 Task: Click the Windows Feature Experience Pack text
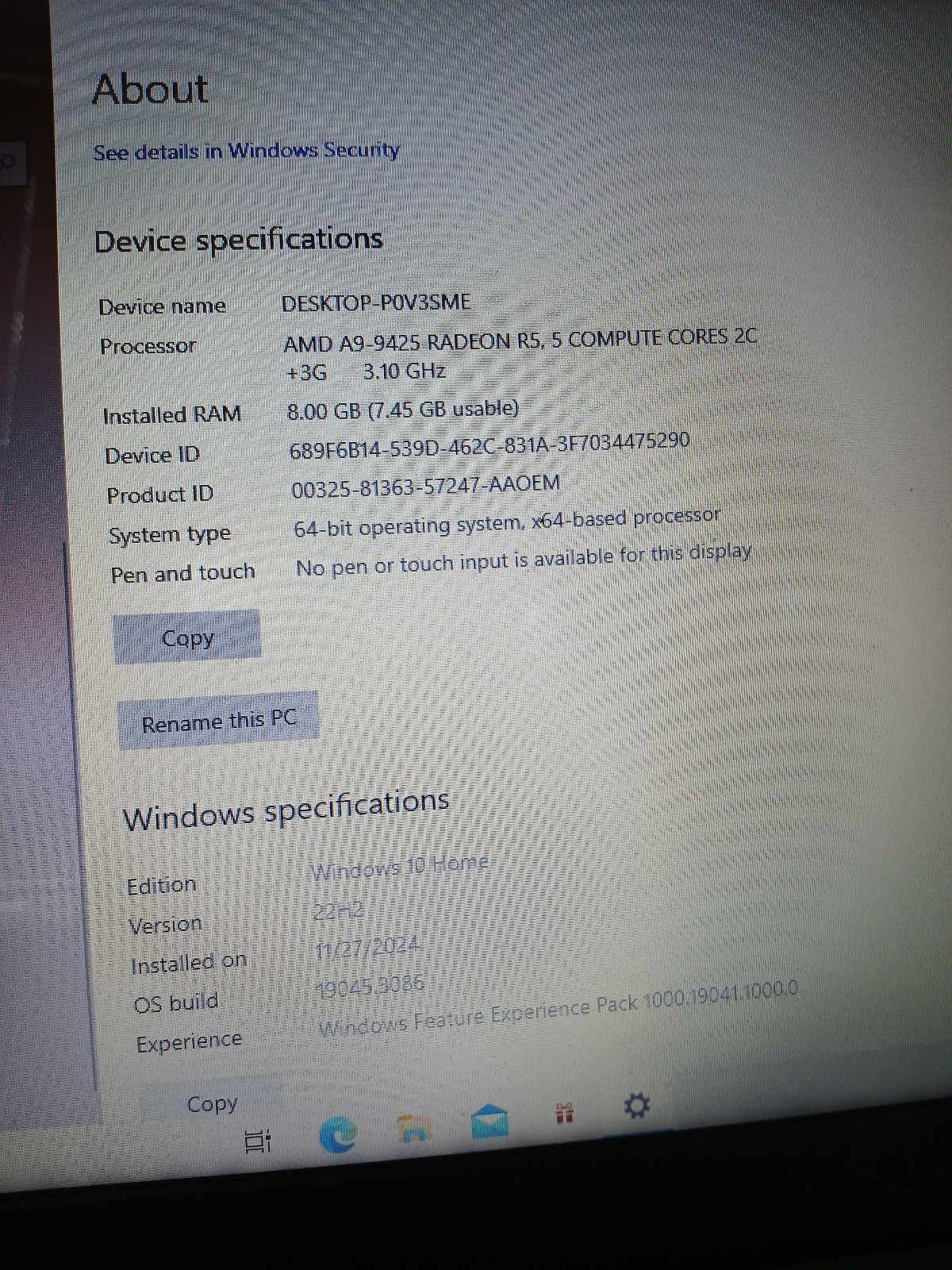pyautogui.click(x=557, y=1010)
